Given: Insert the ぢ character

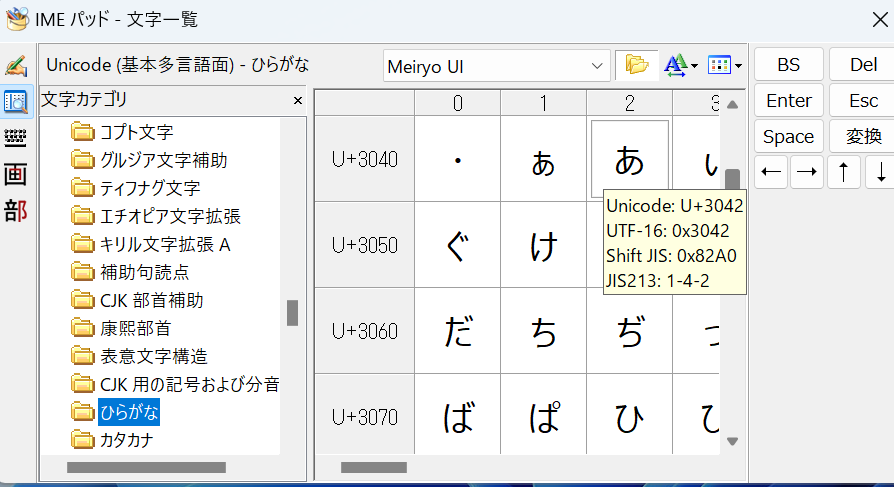Looking at the screenshot, I should point(629,331).
